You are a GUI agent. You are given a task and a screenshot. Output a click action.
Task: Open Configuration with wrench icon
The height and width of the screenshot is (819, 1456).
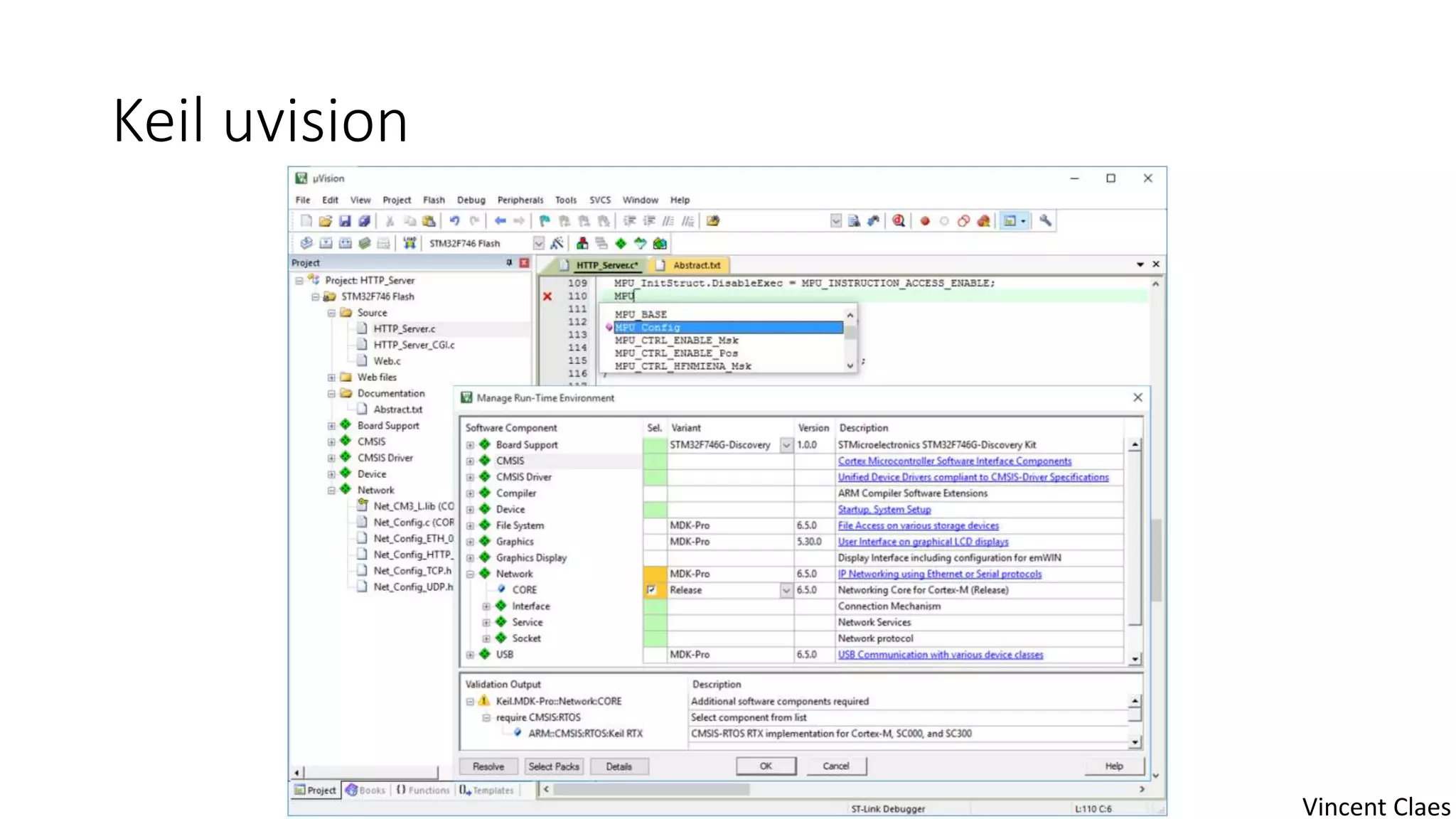point(1045,221)
